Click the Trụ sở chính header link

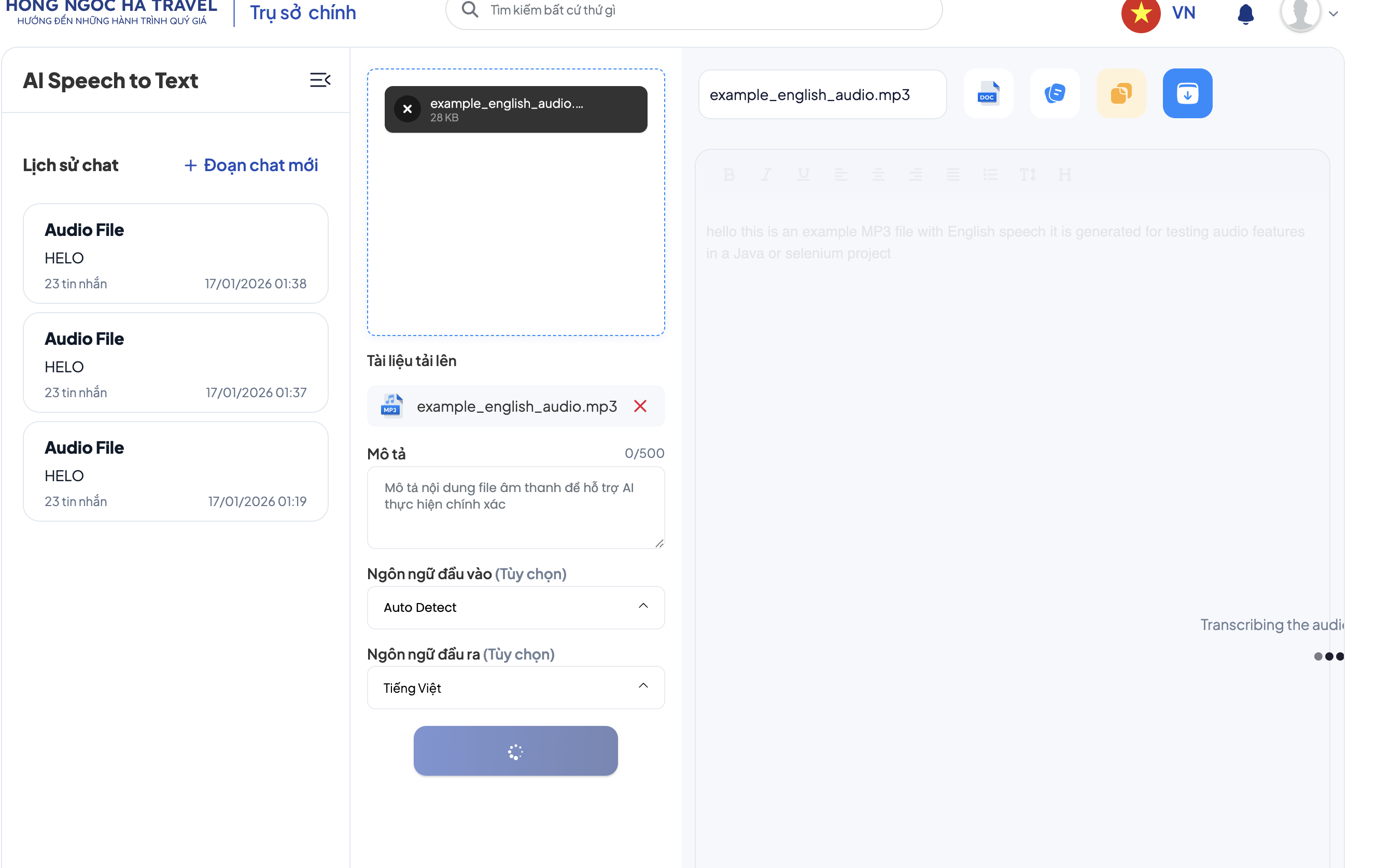303,12
